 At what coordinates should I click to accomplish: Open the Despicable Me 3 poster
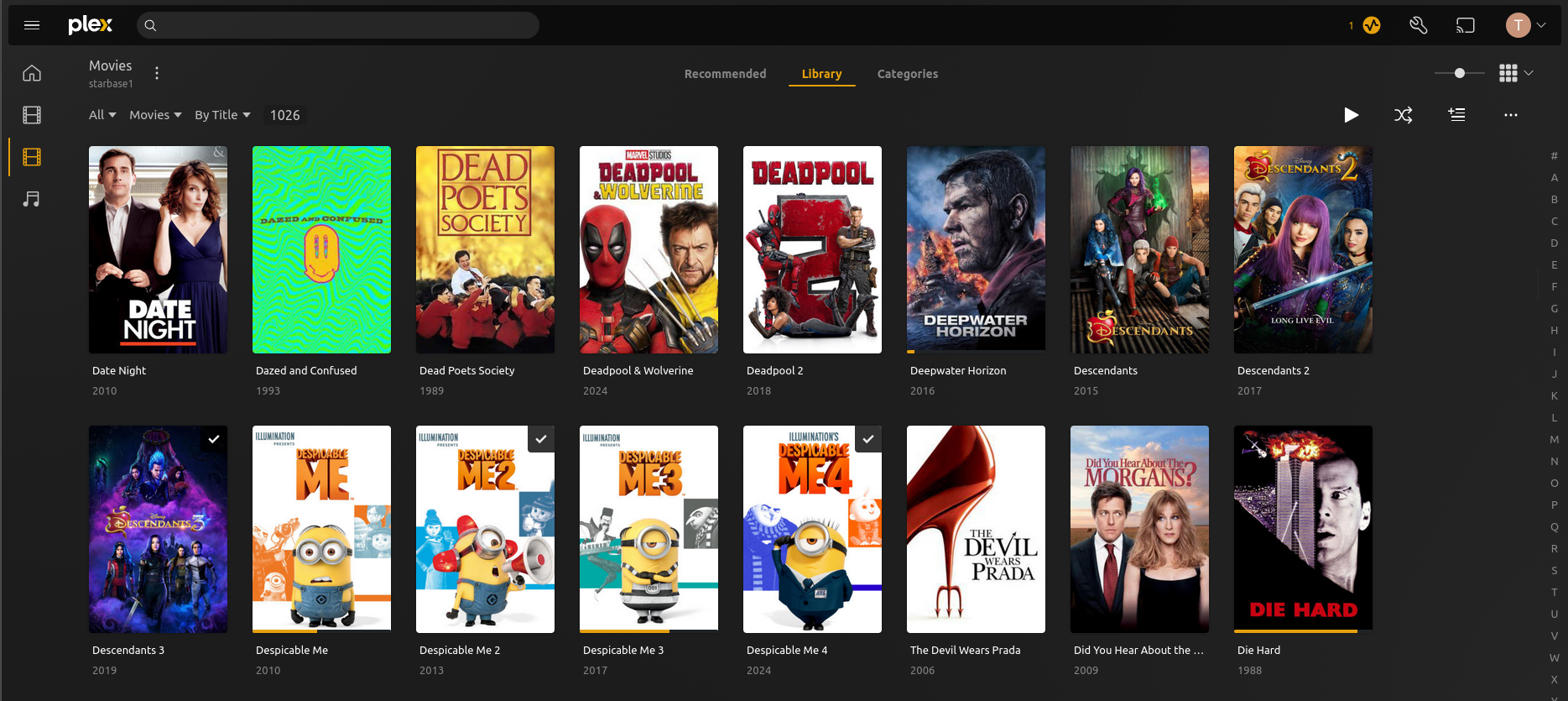pos(649,529)
